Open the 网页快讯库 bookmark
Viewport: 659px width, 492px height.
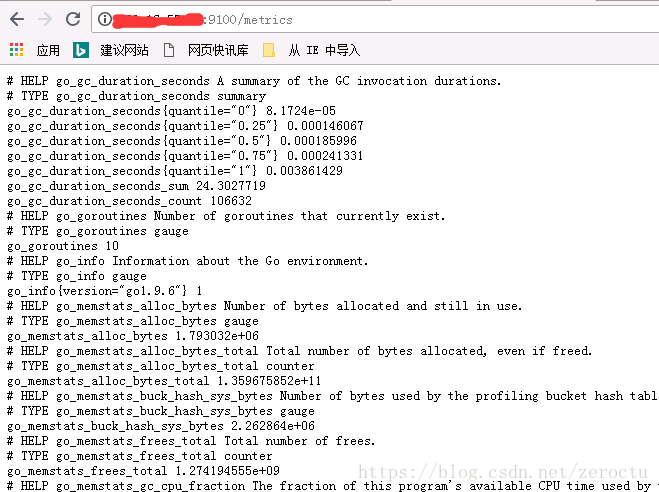tap(218, 50)
